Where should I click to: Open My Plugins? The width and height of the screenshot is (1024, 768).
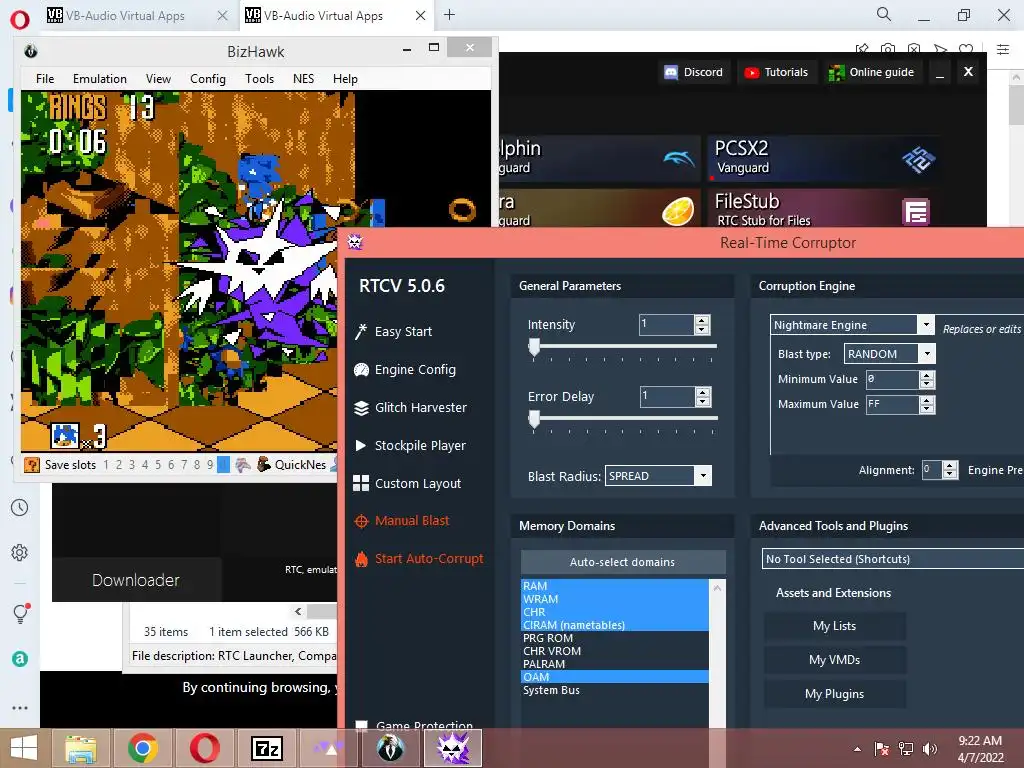[835, 694]
